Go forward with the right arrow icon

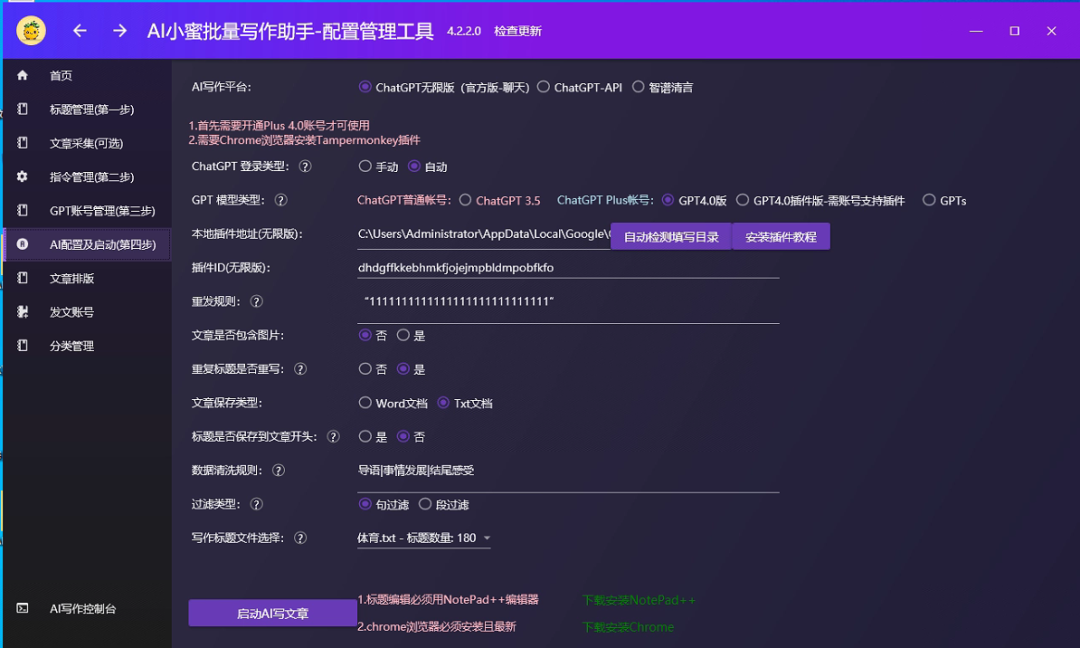120,31
